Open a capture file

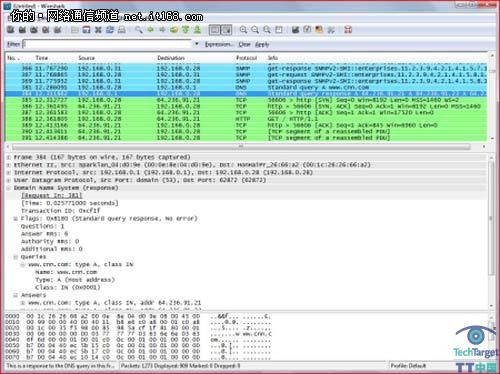point(75,30)
